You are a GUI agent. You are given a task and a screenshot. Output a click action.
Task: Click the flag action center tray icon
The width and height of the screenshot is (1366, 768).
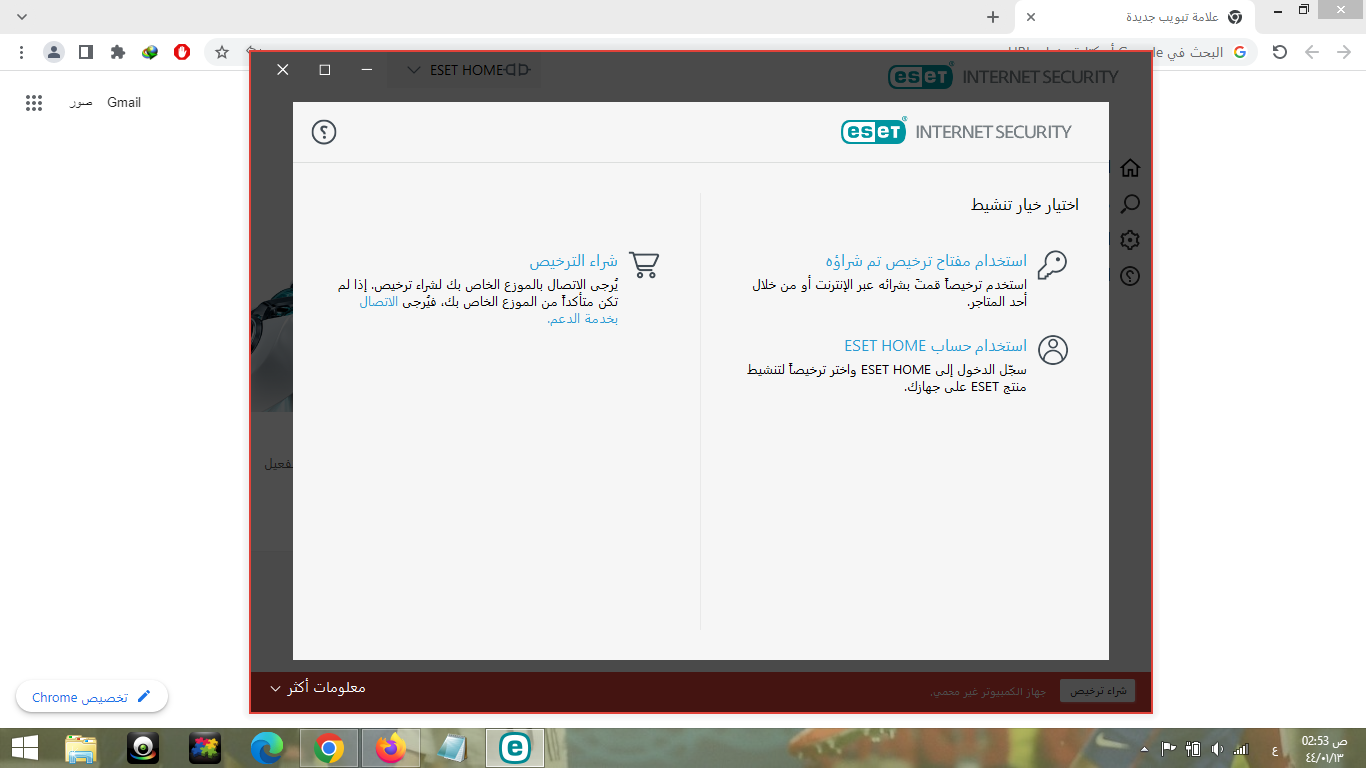(x=1168, y=749)
